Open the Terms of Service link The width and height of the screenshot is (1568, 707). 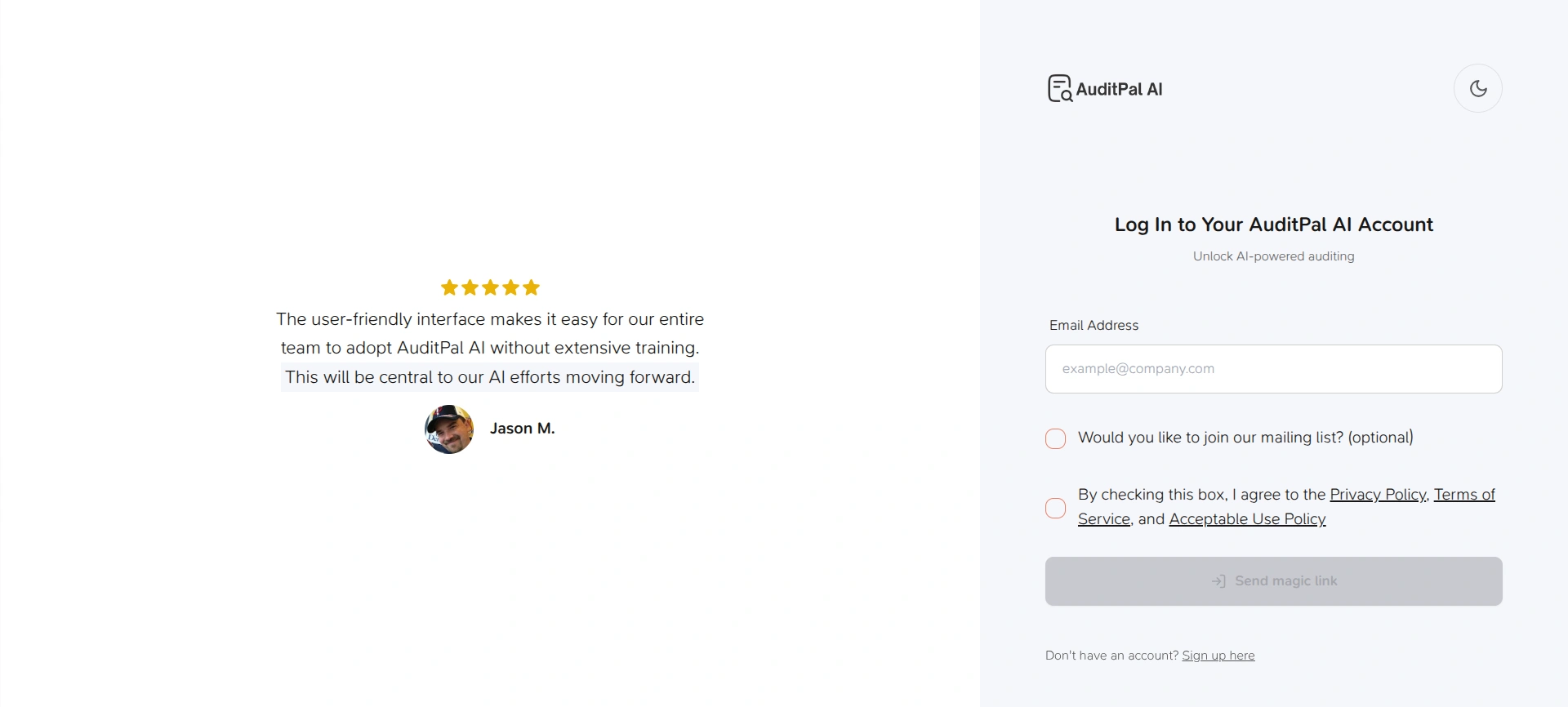1463,495
